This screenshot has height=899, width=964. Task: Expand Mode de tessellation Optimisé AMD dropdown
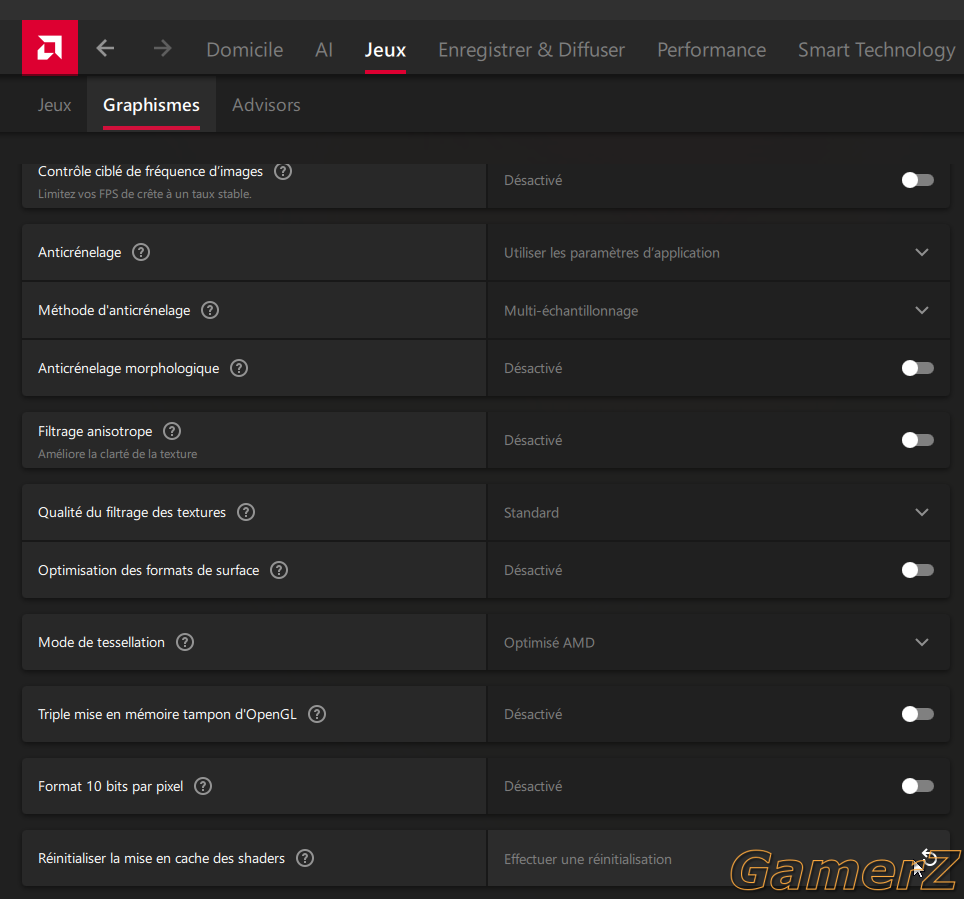click(718, 642)
